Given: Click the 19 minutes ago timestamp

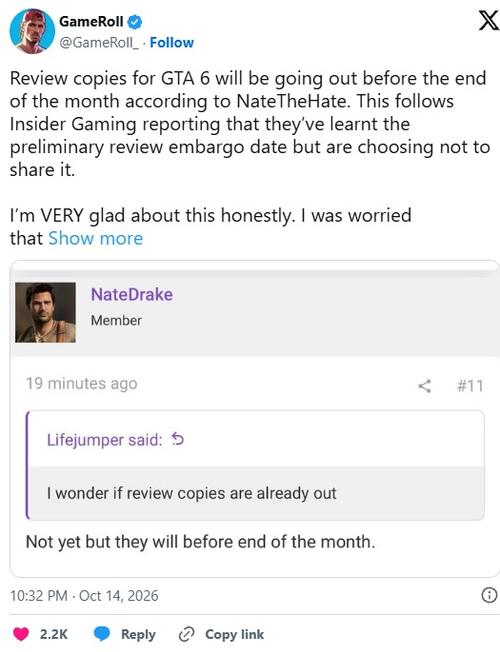Looking at the screenshot, I should click(82, 383).
